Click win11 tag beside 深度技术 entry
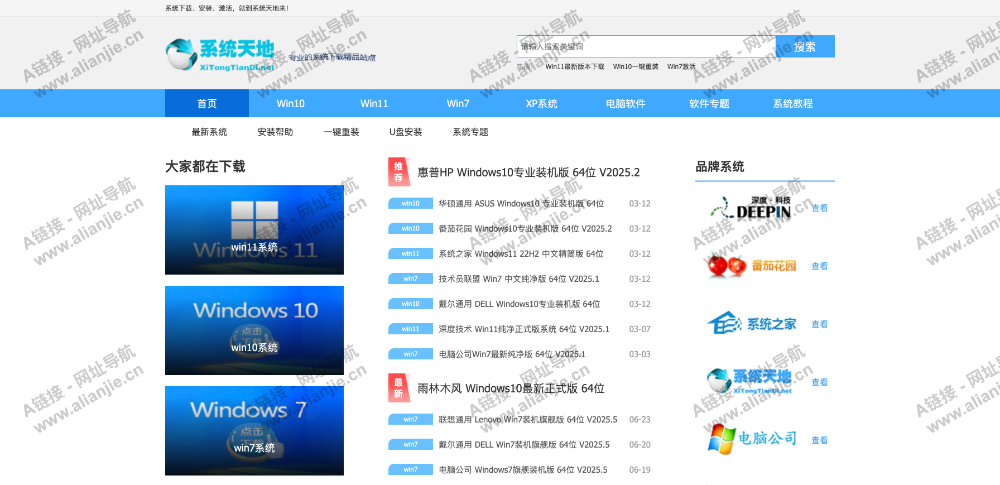This screenshot has height=485, width=1000. click(x=411, y=329)
